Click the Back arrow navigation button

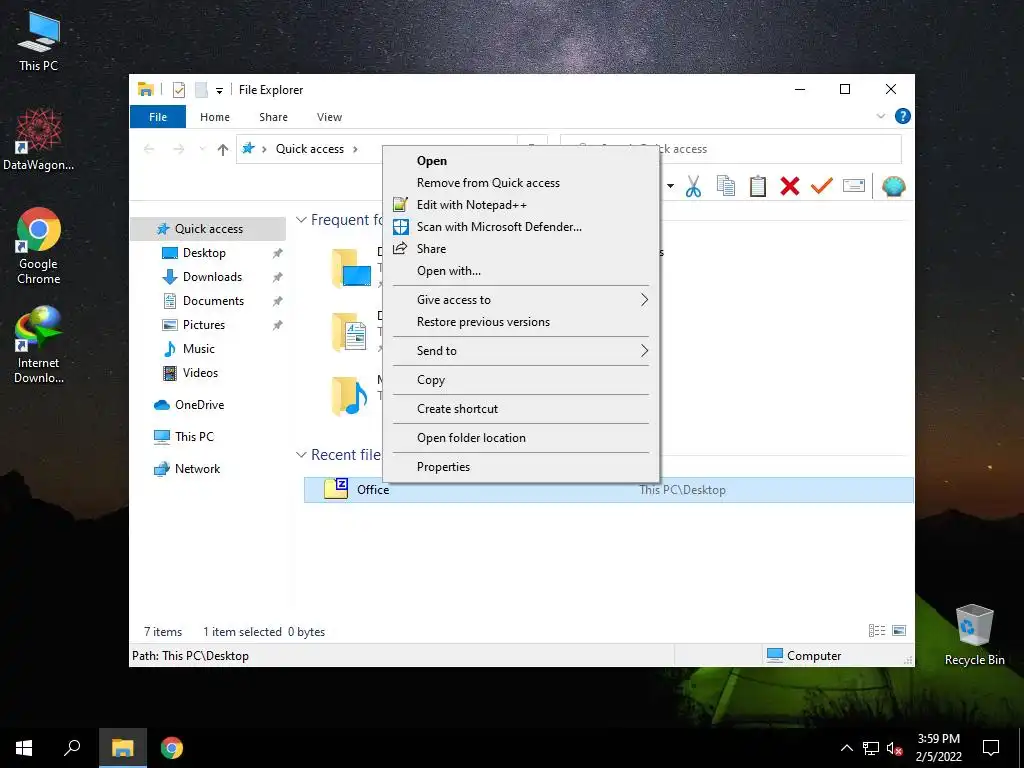point(149,150)
